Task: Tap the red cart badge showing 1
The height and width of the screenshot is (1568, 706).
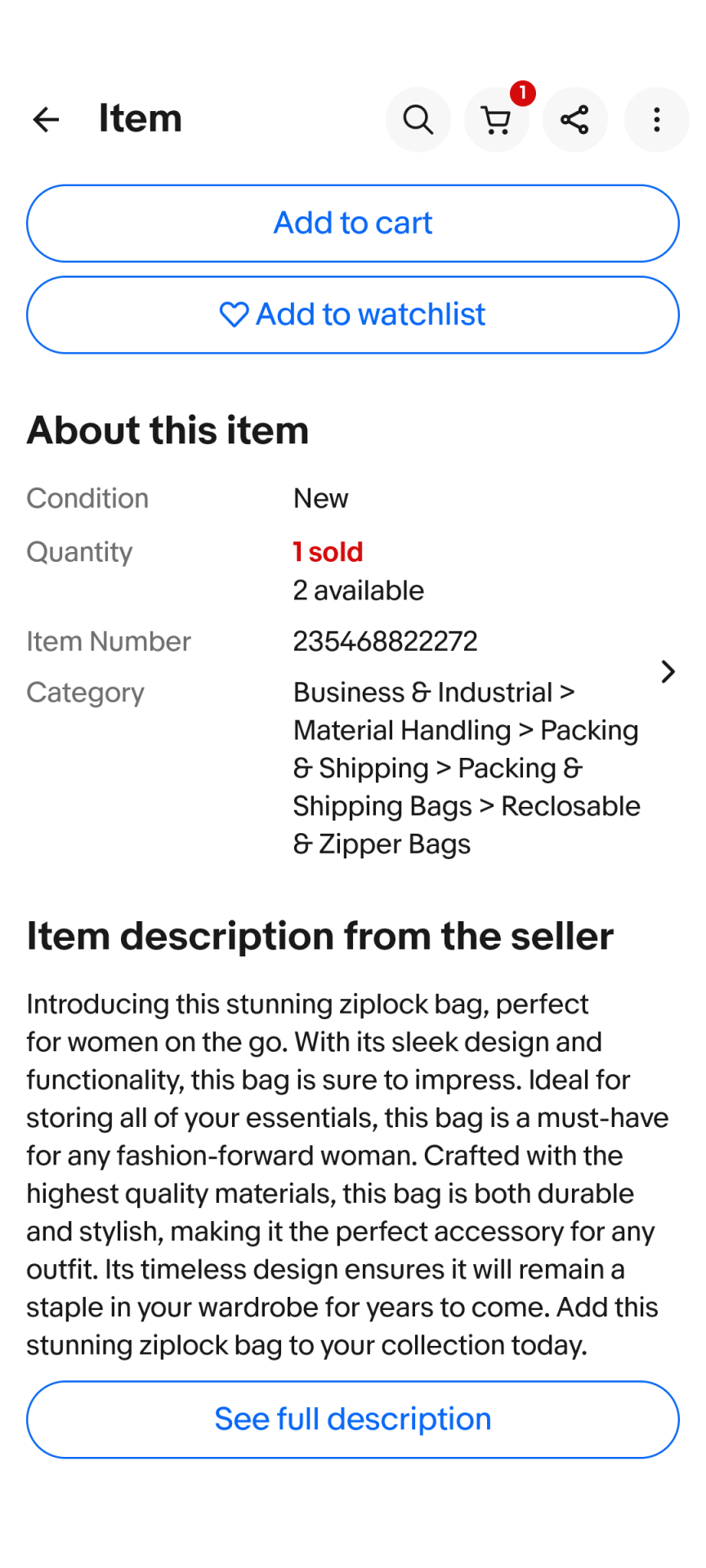Action: coord(523,93)
